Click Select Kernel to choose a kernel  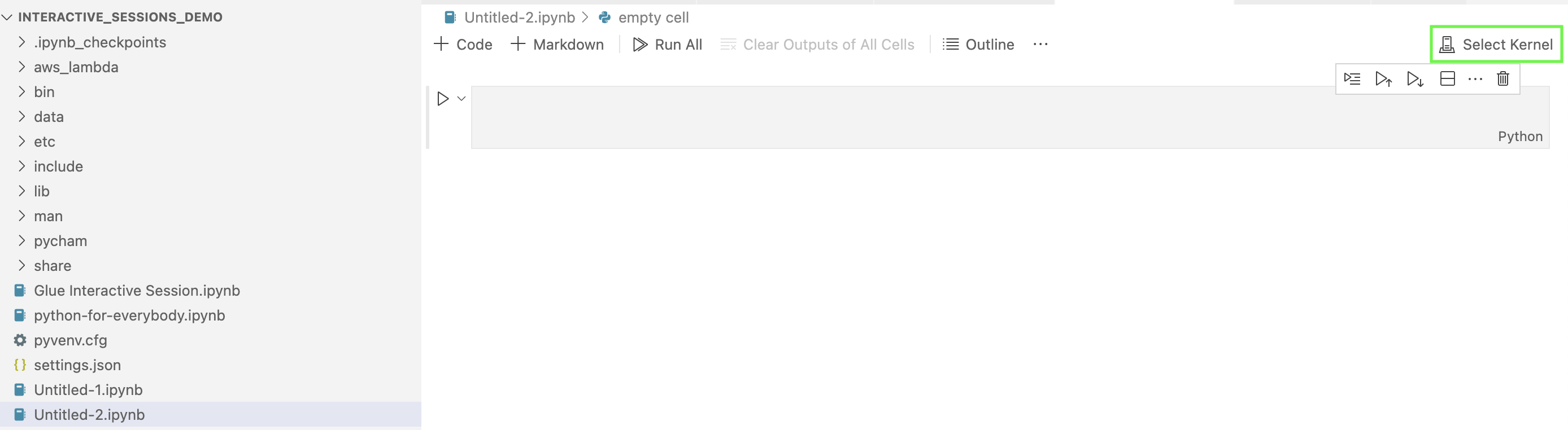point(1495,44)
